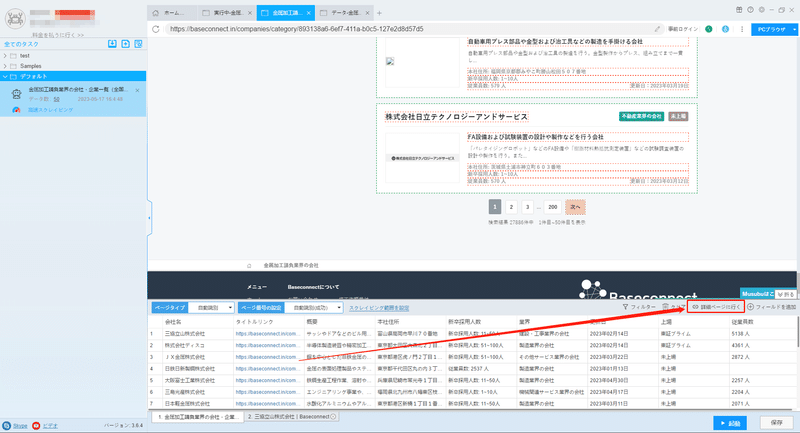Open settings gear in title bar
Image resolution: width=800 pixels, height=433 pixels.
(x=761, y=10)
